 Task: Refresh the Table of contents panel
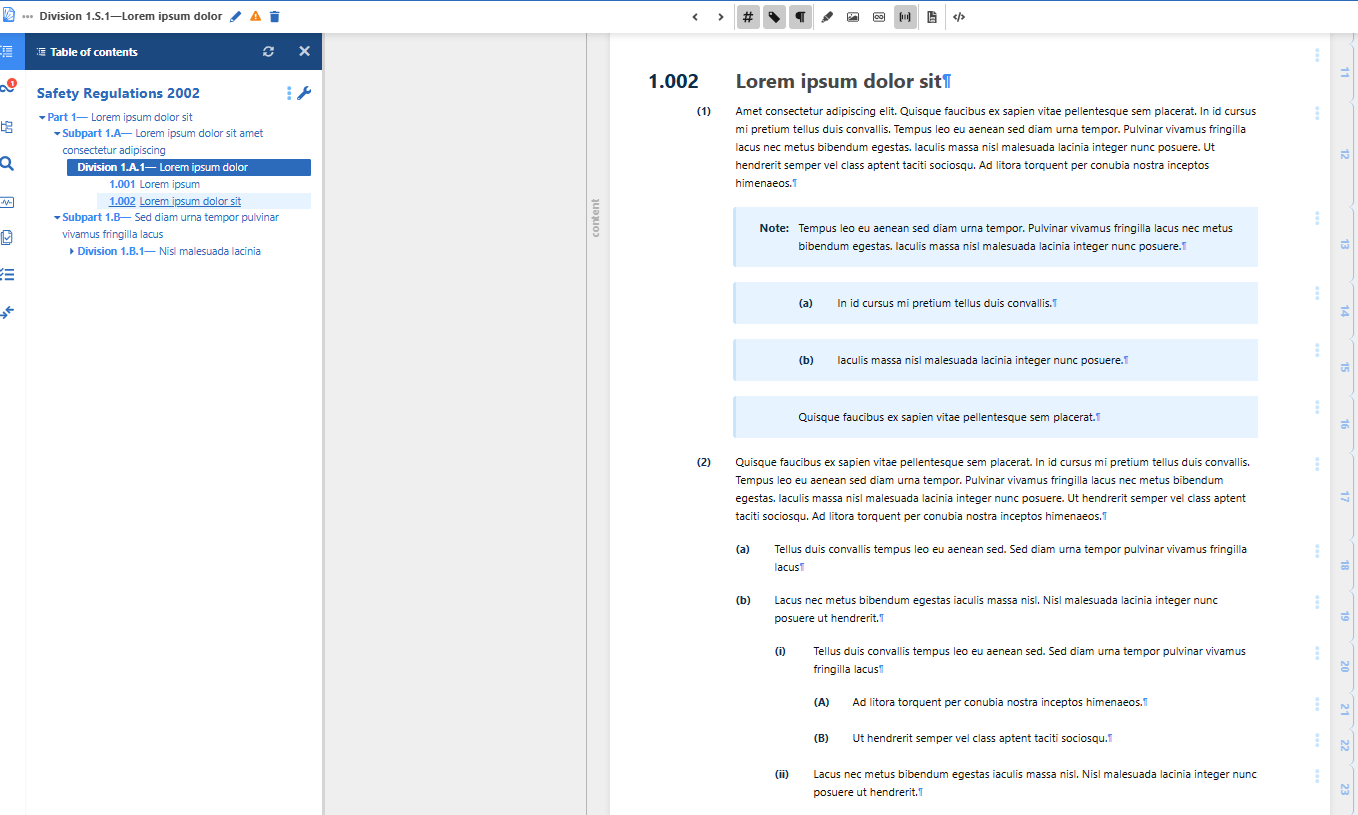268,52
